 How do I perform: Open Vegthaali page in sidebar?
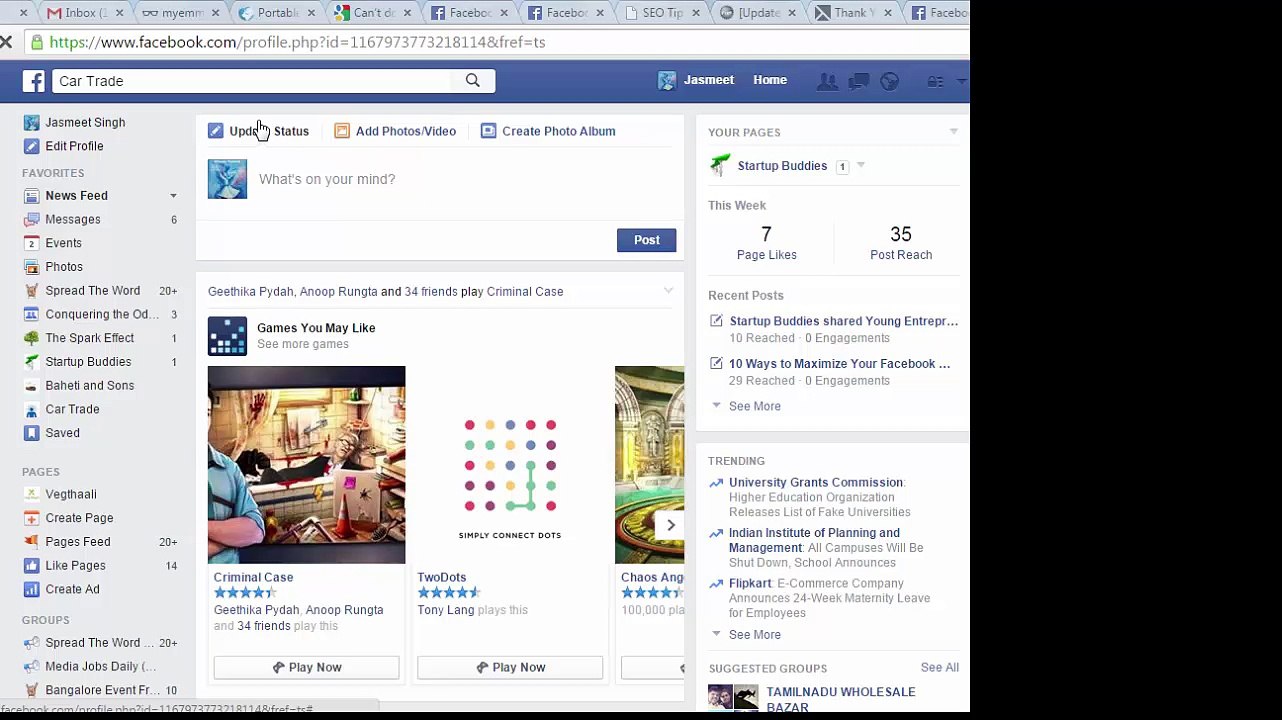click(x=71, y=494)
